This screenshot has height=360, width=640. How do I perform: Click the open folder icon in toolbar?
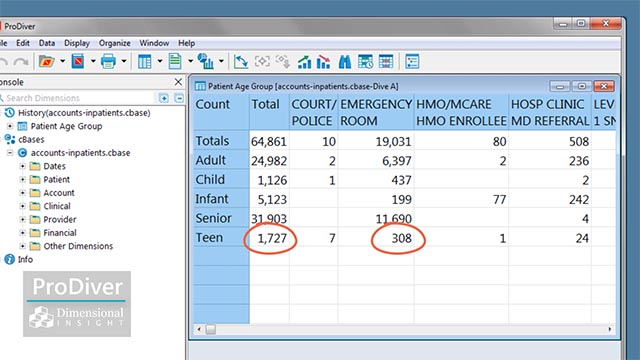pyautogui.click(x=47, y=61)
